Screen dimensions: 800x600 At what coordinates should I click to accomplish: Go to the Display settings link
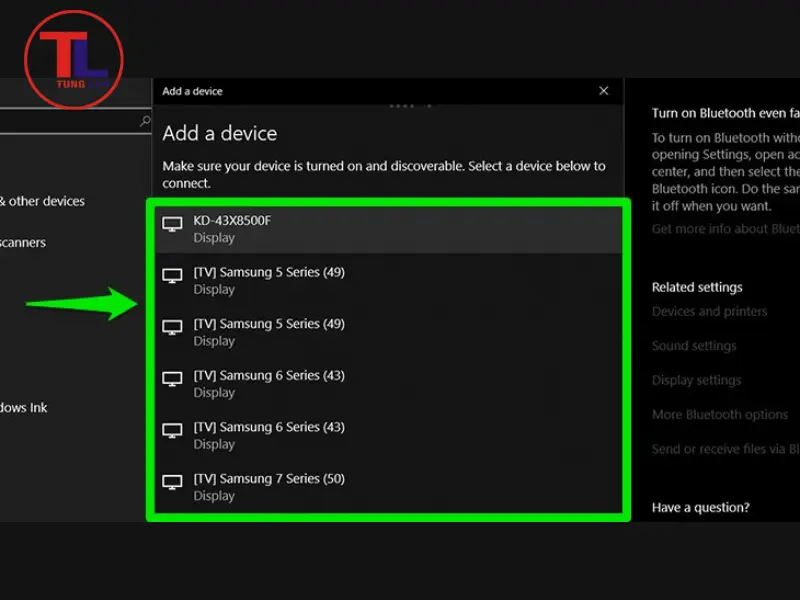click(696, 380)
